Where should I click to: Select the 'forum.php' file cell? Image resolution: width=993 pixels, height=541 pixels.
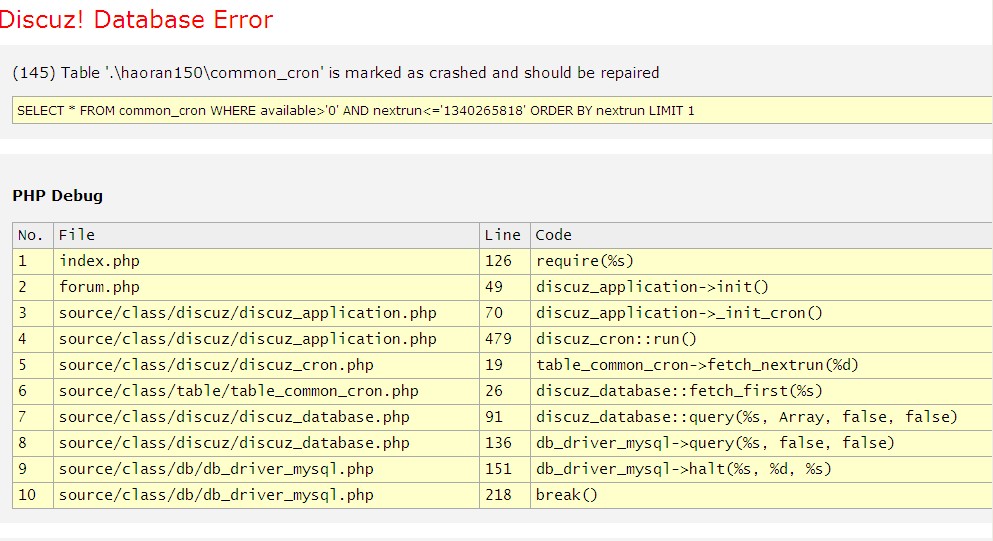tap(267, 287)
